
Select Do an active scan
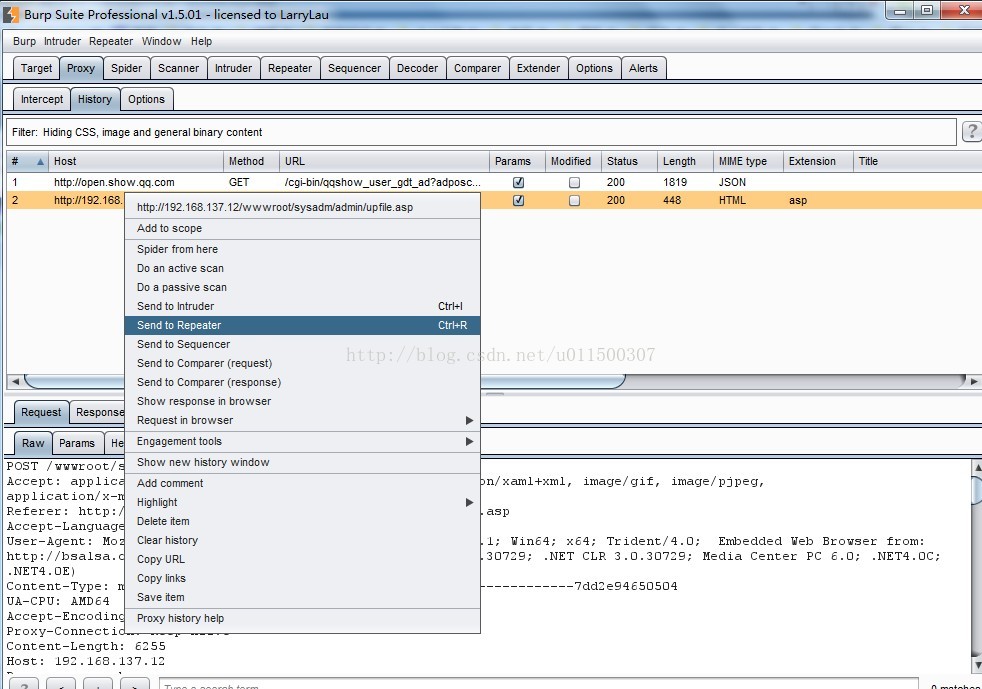(x=302, y=268)
